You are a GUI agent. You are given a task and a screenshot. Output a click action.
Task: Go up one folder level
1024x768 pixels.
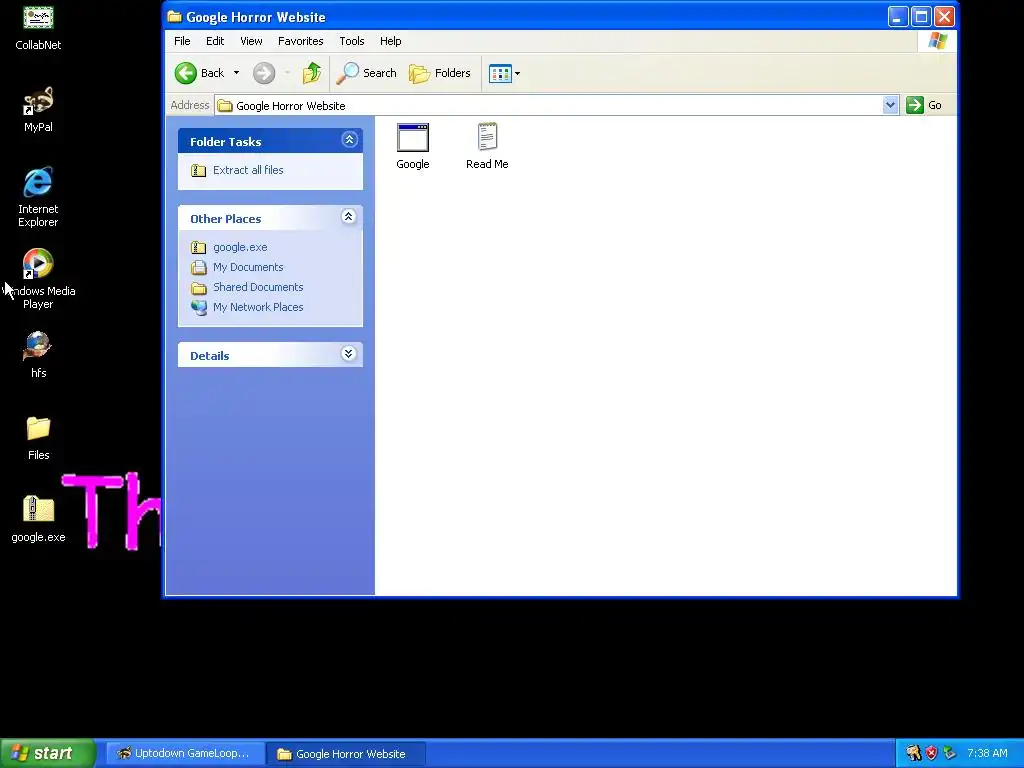tap(312, 73)
